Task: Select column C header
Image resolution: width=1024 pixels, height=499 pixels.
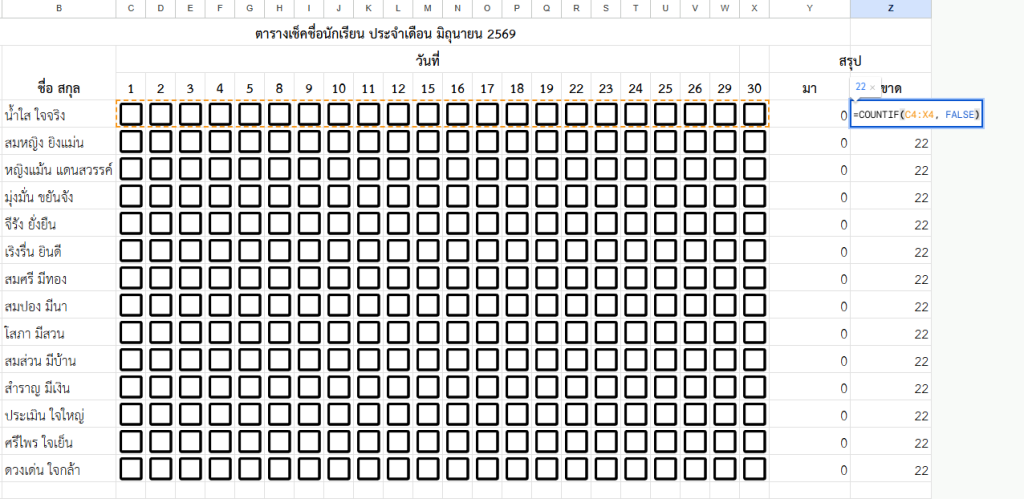Action: (131, 8)
